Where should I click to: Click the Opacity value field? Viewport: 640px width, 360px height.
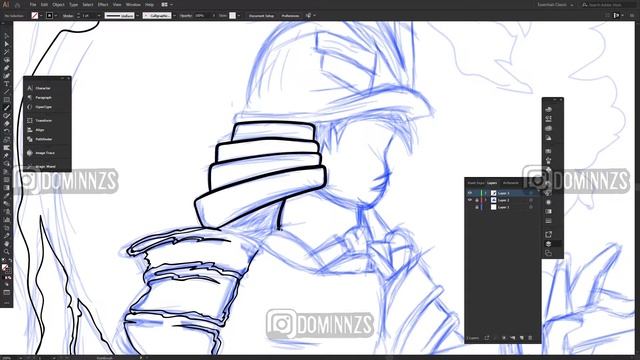201,16
